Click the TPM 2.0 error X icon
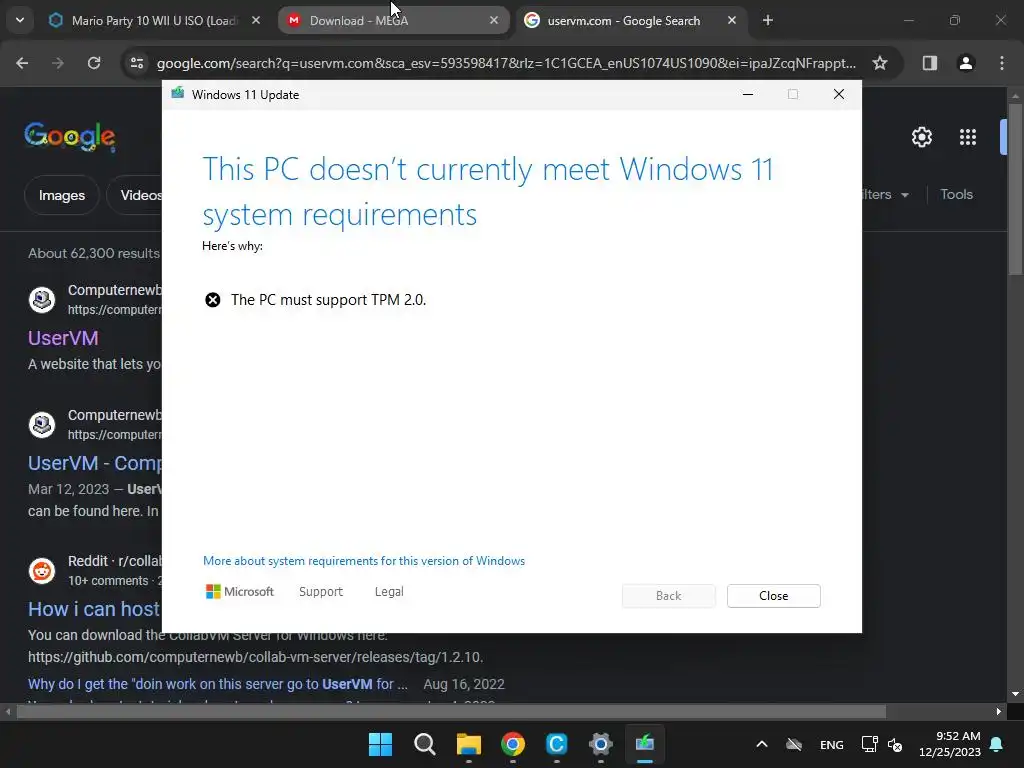This screenshot has height=768, width=1024. click(x=213, y=300)
